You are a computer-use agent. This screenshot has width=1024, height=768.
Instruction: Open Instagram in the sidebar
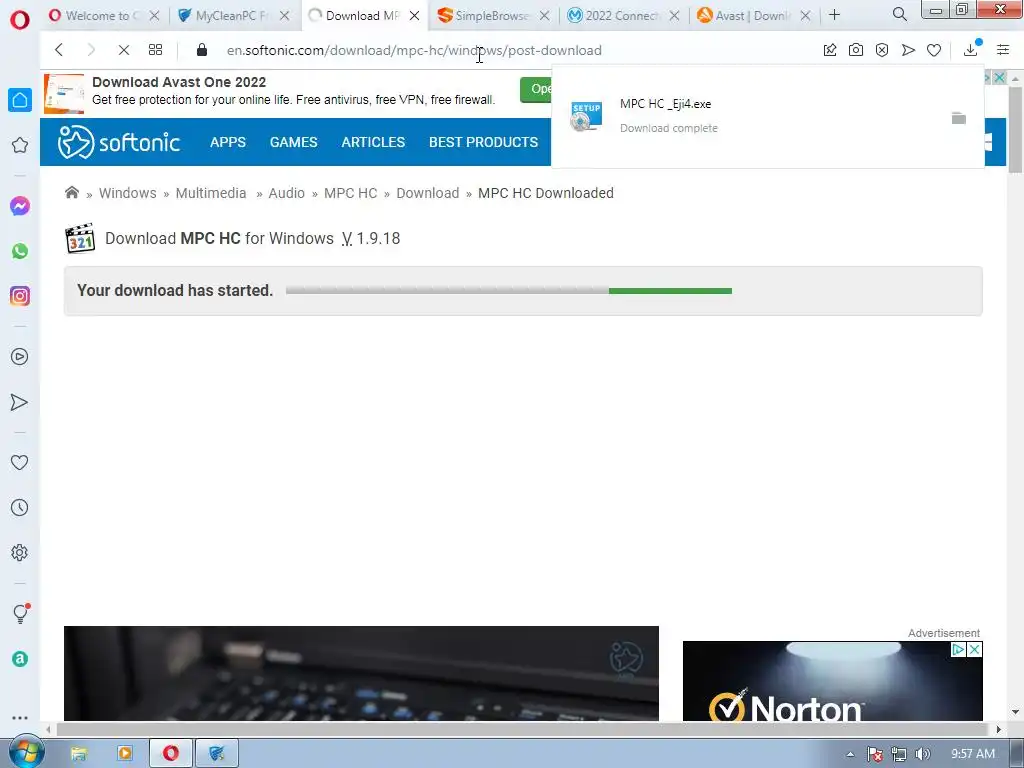20,296
